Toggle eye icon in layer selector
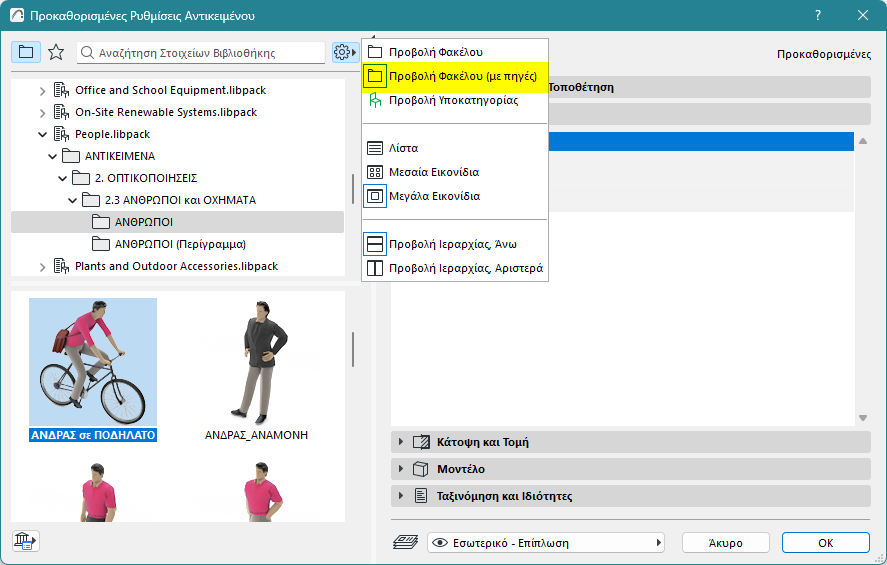Screen dimensions: 887x565 [440, 543]
